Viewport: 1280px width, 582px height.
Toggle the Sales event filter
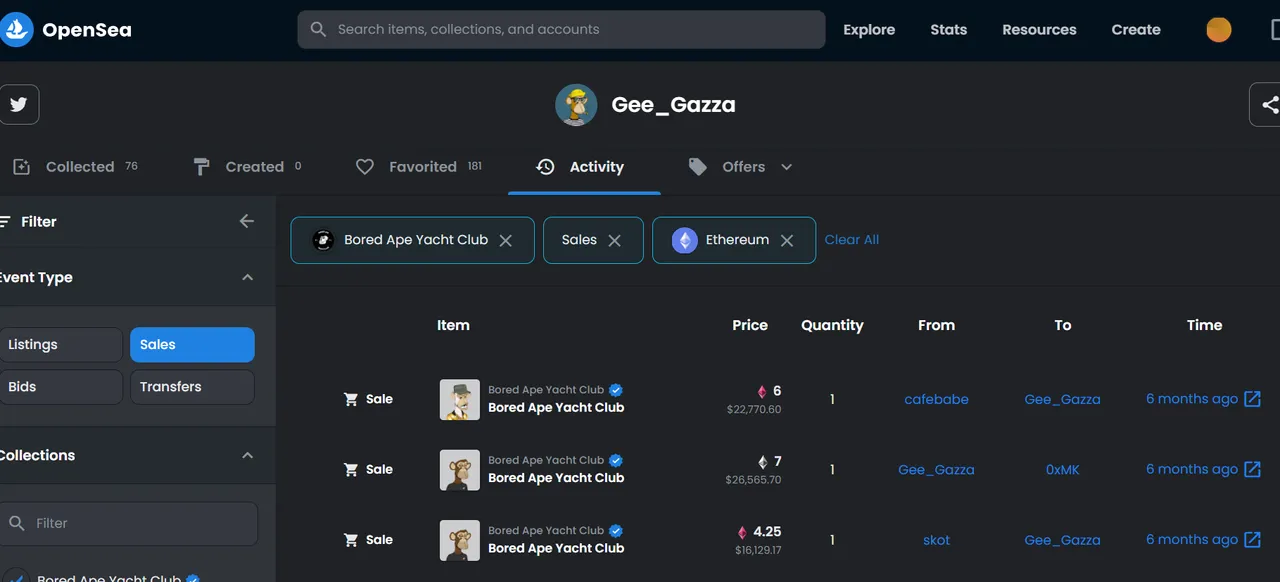(192, 345)
